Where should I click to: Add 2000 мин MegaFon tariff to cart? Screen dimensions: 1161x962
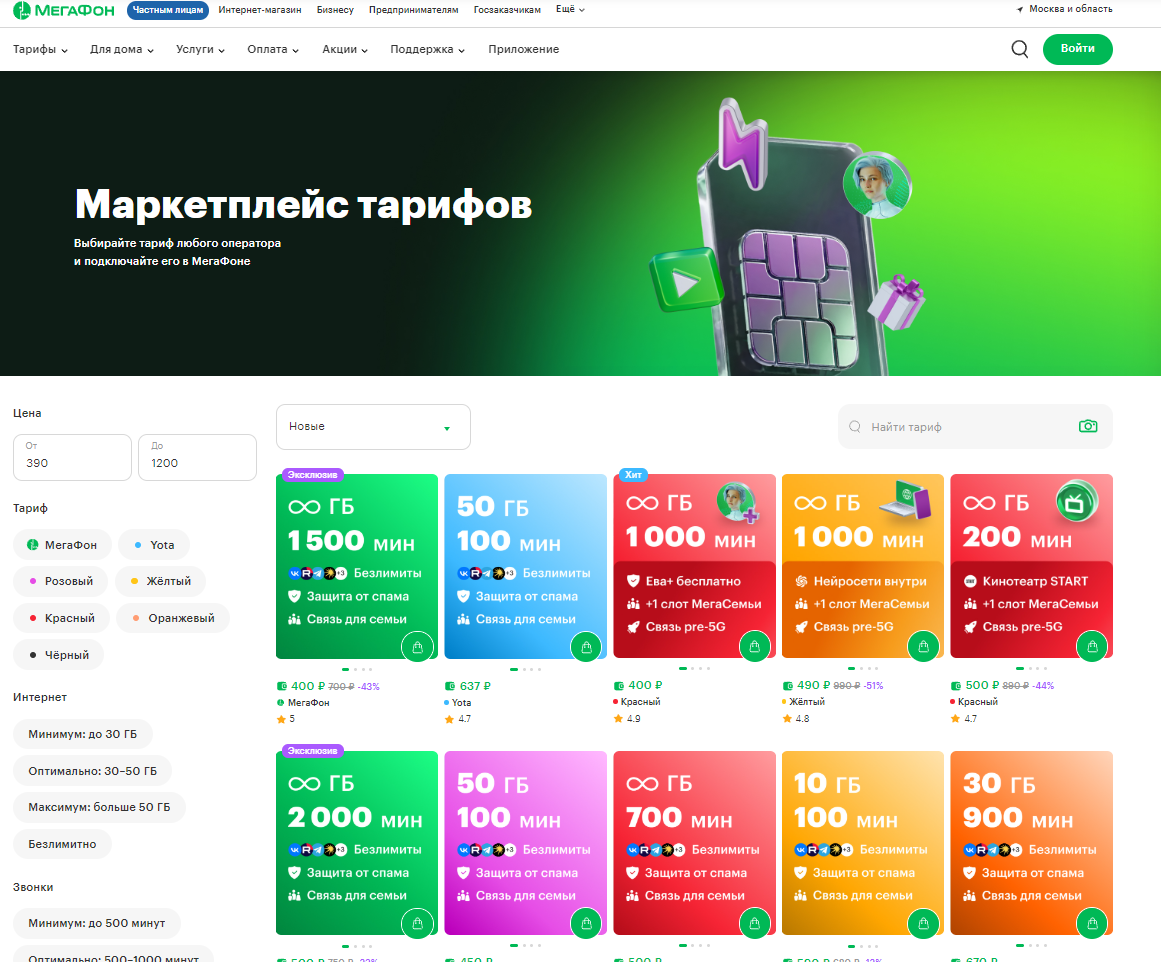[x=418, y=923]
